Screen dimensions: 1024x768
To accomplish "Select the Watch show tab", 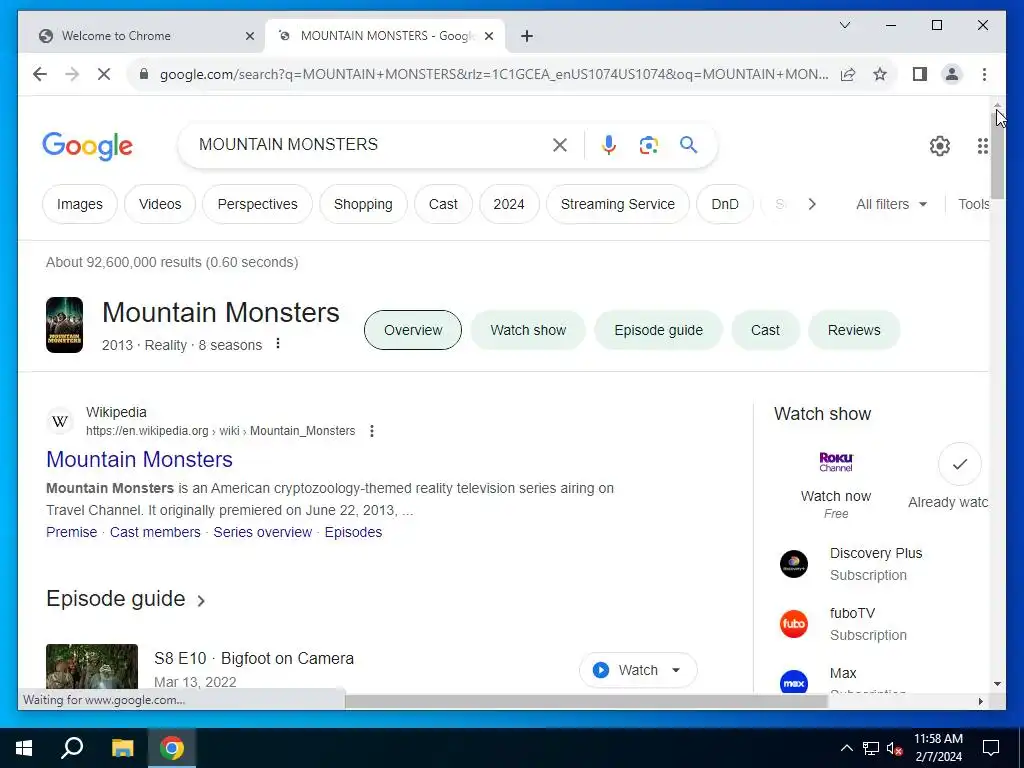I will [528, 330].
